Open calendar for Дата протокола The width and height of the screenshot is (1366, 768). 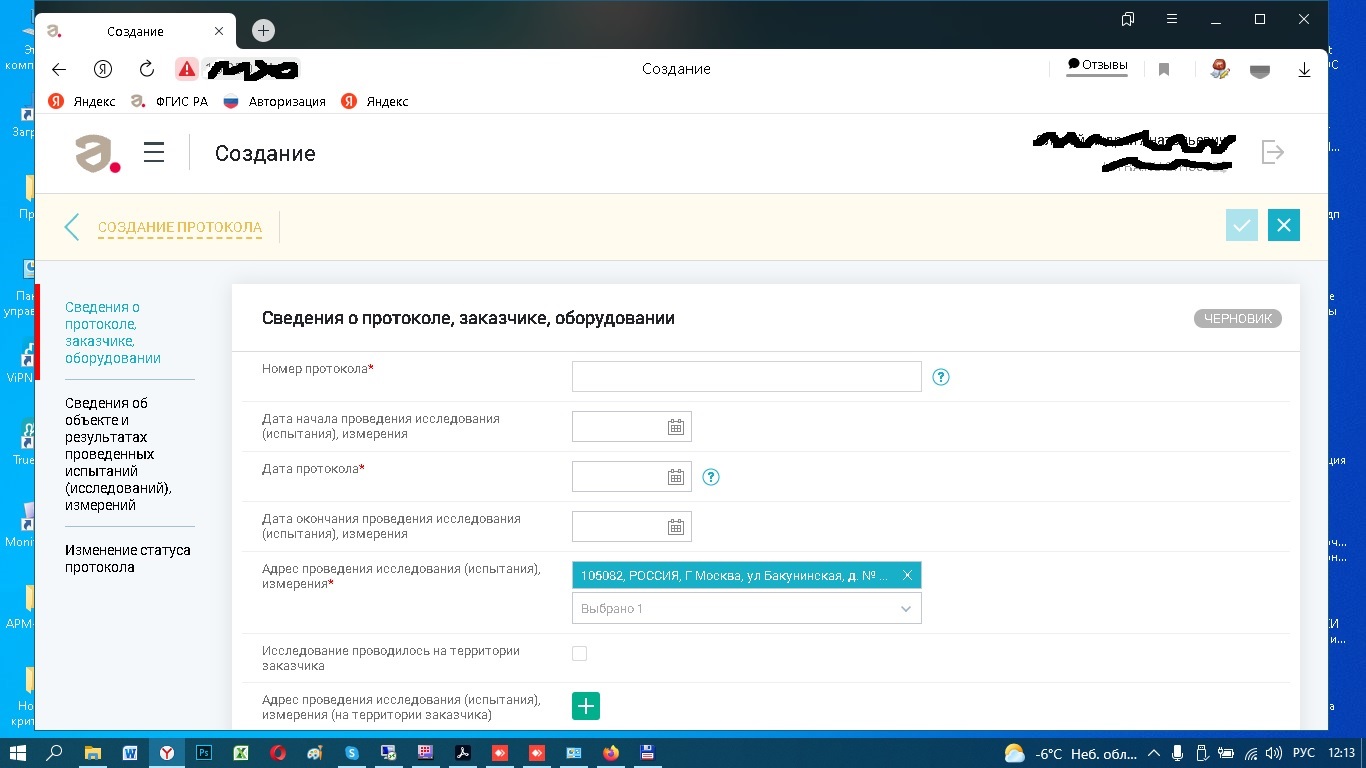click(676, 477)
